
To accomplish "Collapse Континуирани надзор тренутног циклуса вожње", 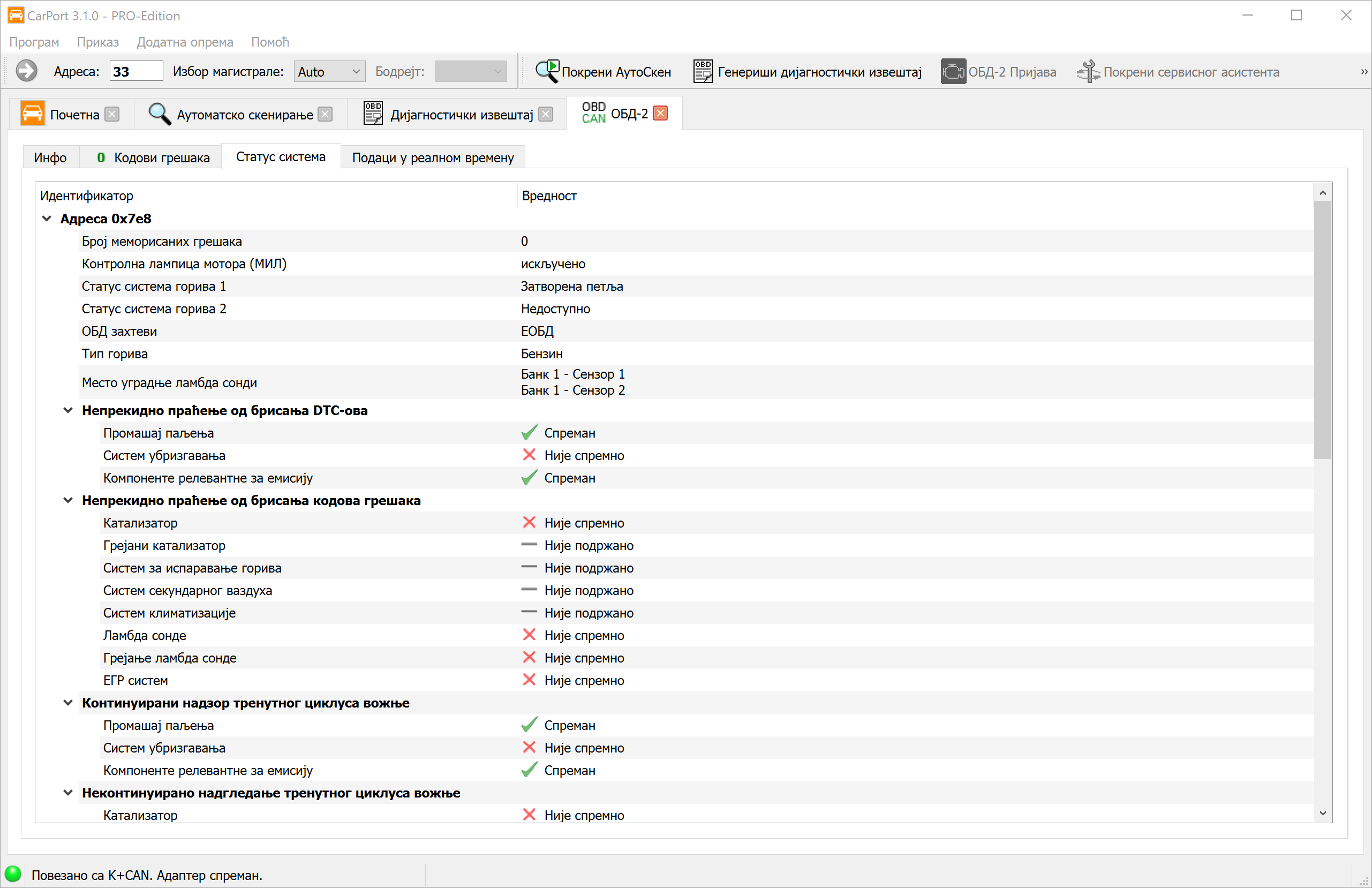I will (x=68, y=702).
